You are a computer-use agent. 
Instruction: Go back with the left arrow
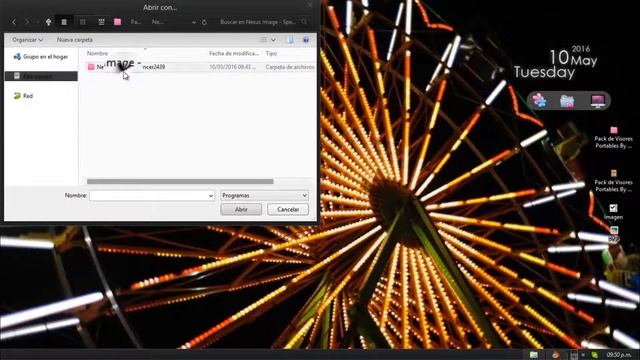pos(14,22)
